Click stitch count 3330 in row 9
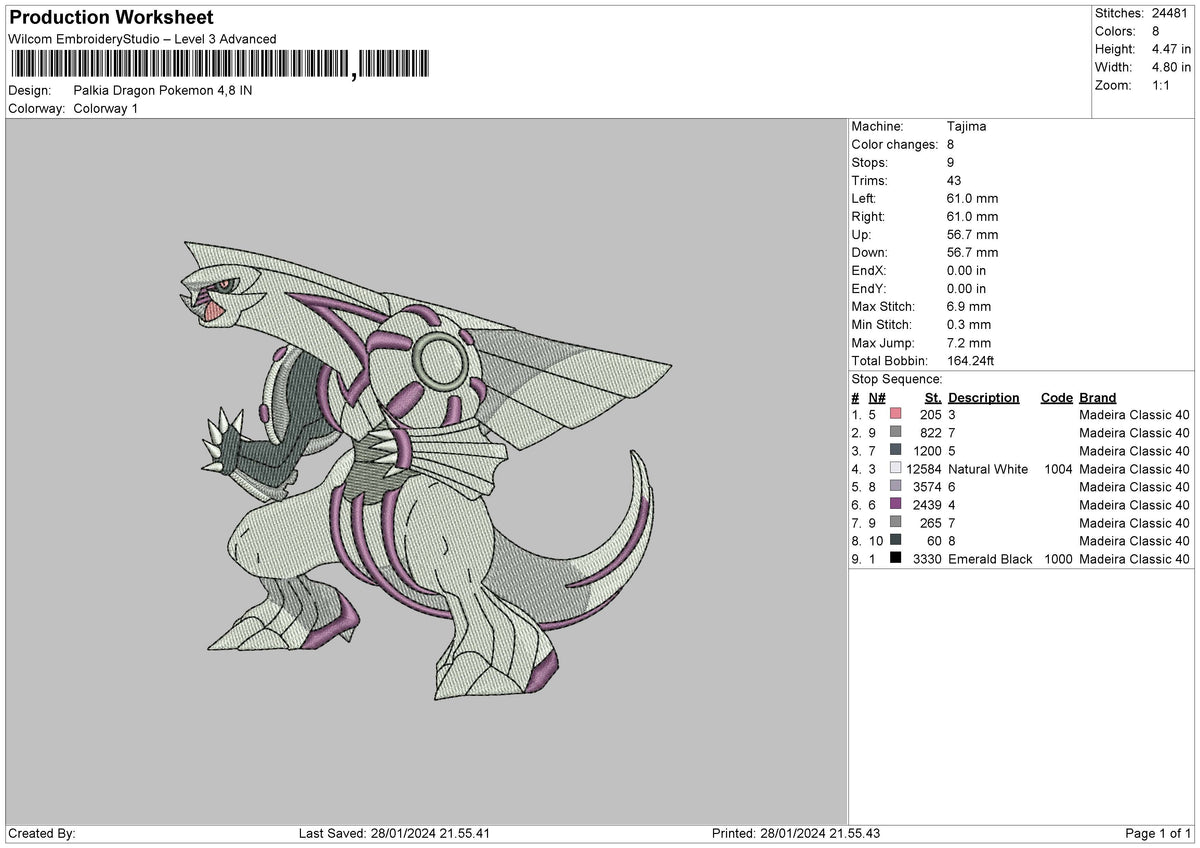Screen dimensions: 1200x848 [928, 559]
